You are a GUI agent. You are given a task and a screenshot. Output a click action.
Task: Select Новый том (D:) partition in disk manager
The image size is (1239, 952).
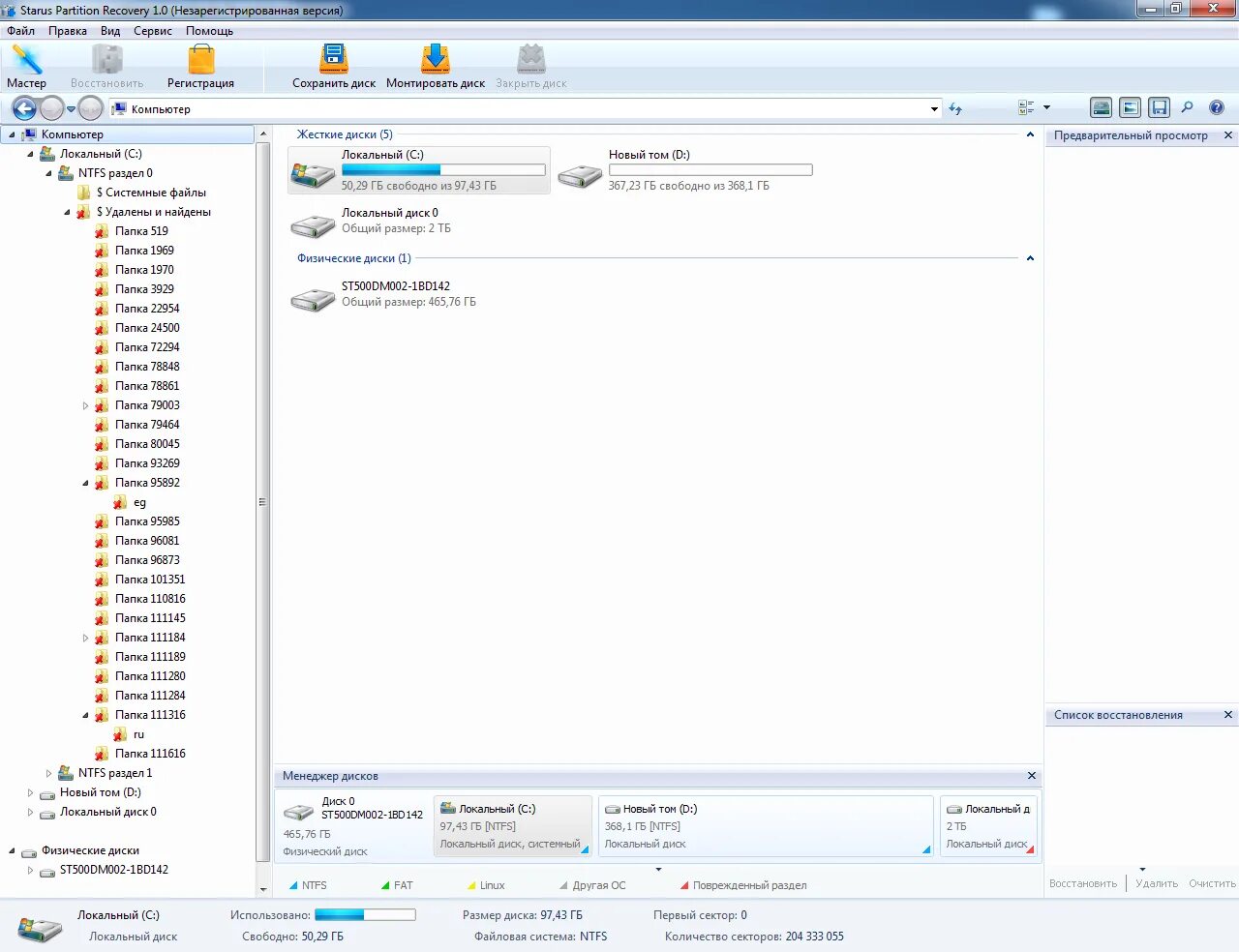click(x=766, y=826)
